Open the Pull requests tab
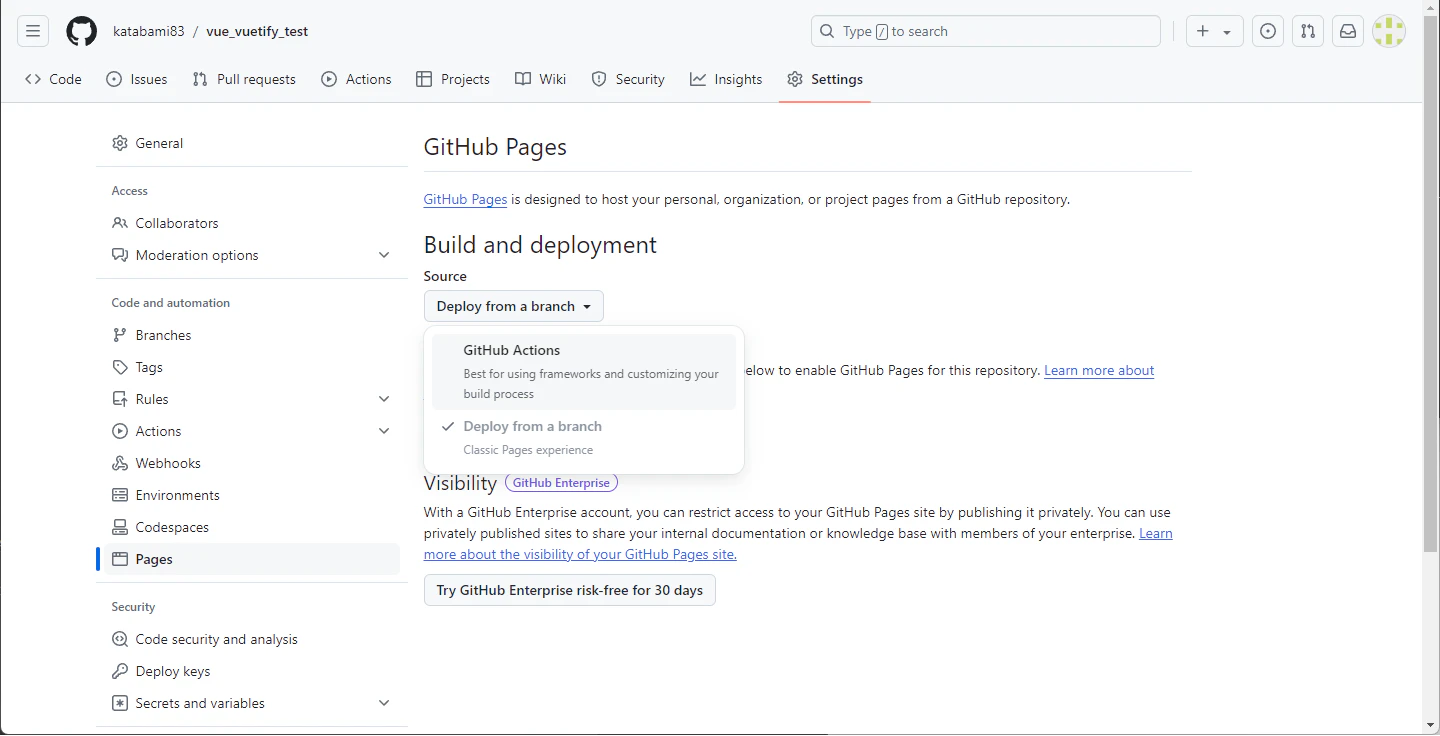The height and width of the screenshot is (736, 1440). 244,79
